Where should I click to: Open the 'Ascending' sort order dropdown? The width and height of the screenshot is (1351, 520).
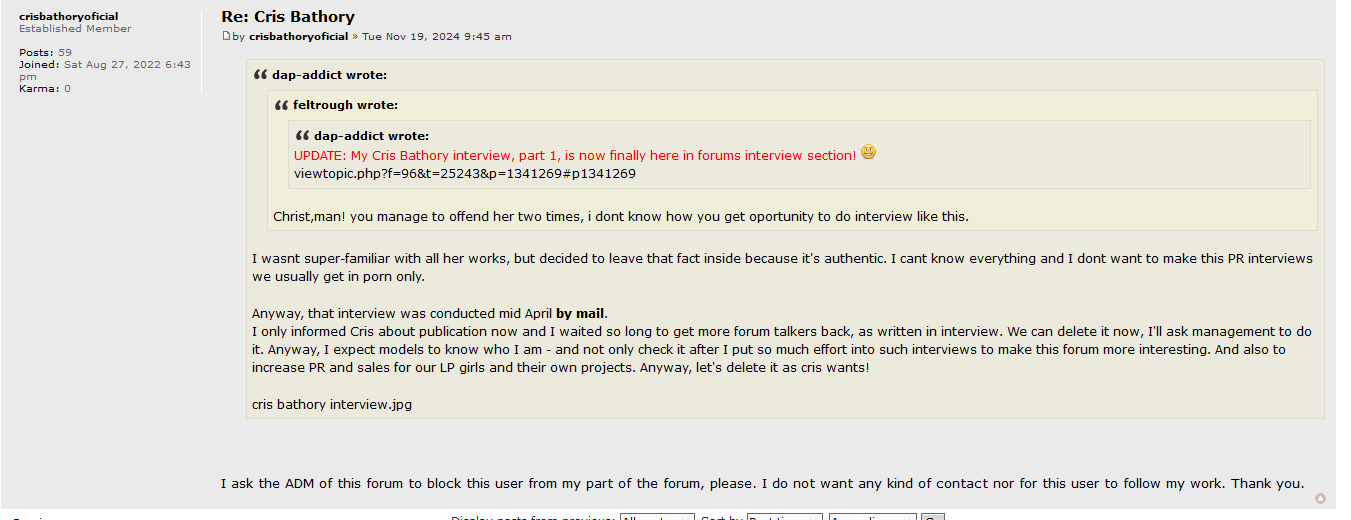pyautogui.click(x=872, y=517)
